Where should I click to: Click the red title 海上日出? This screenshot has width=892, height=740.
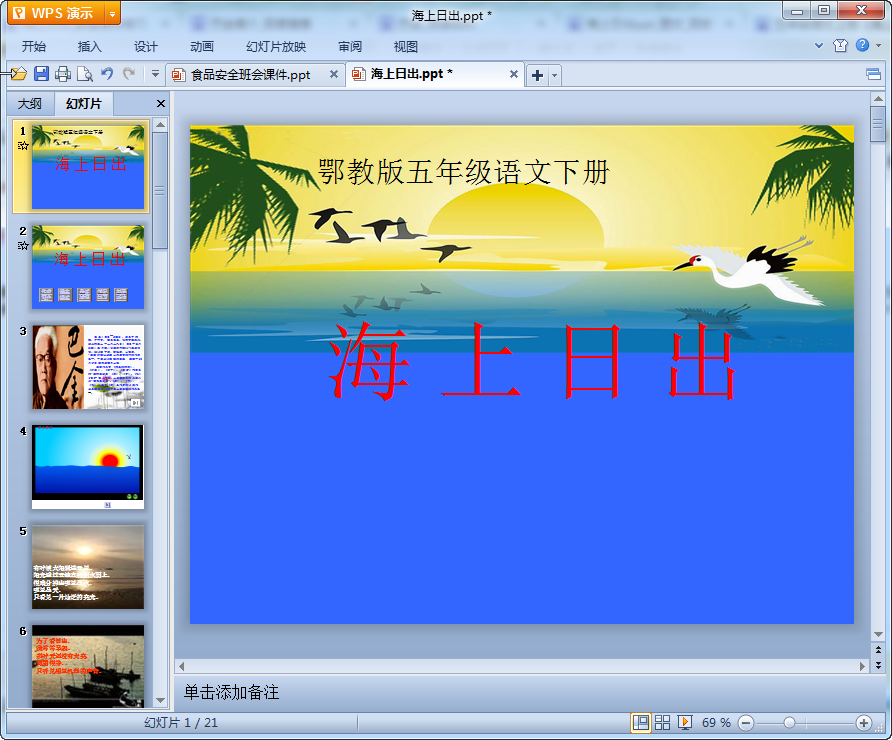532,361
